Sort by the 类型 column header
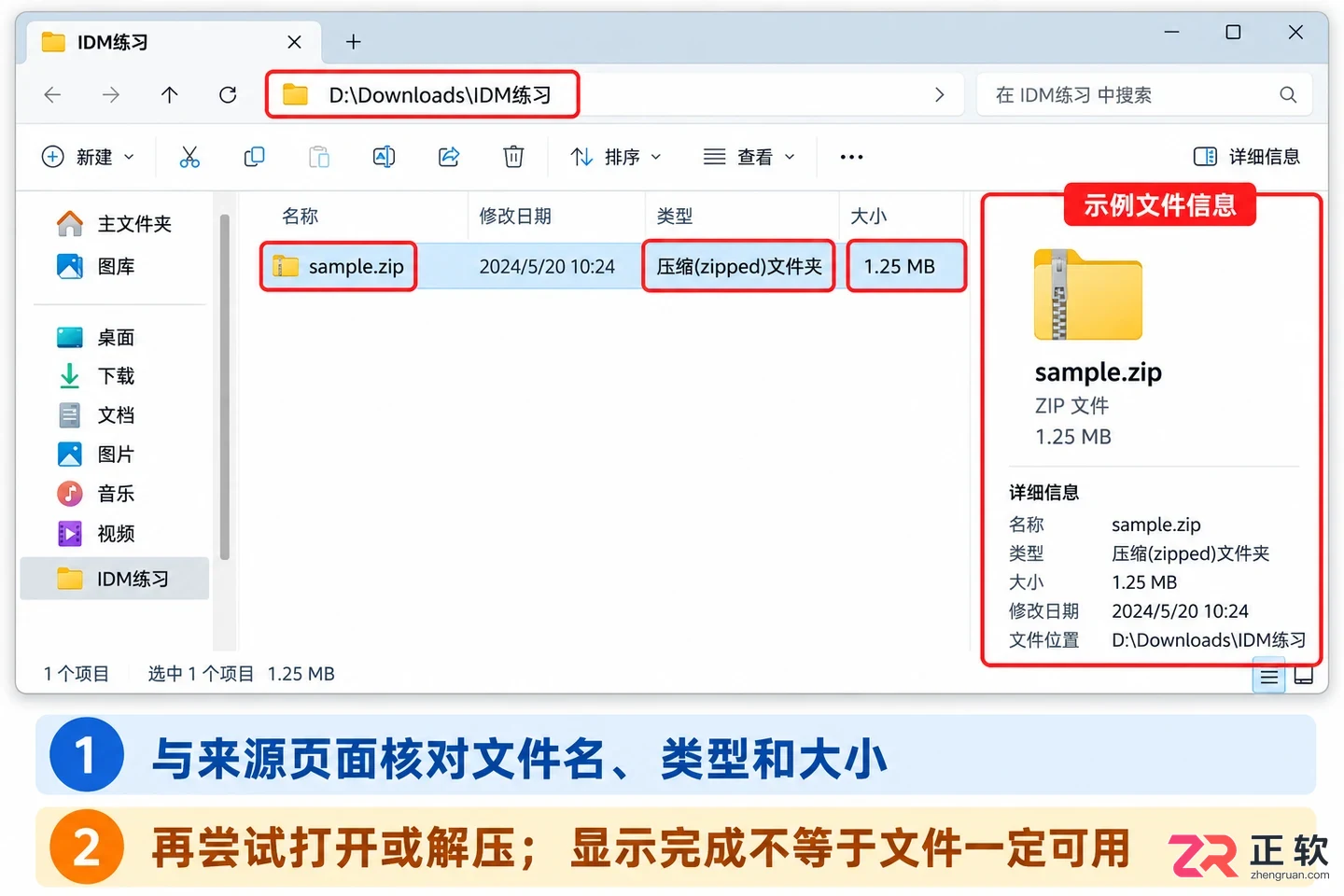The width and height of the screenshot is (1344, 896). pyautogui.click(x=675, y=217)
